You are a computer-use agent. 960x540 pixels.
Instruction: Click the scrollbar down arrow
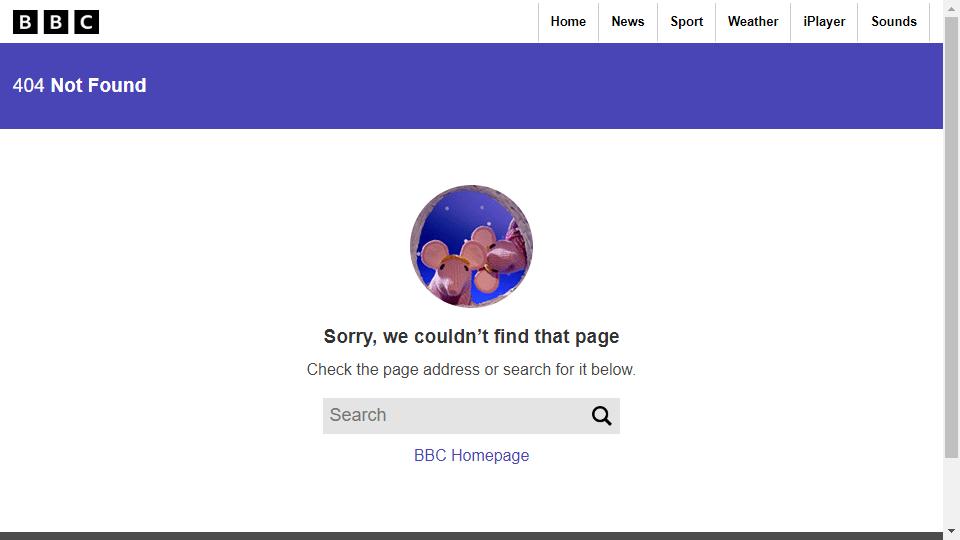click(951, 531)
